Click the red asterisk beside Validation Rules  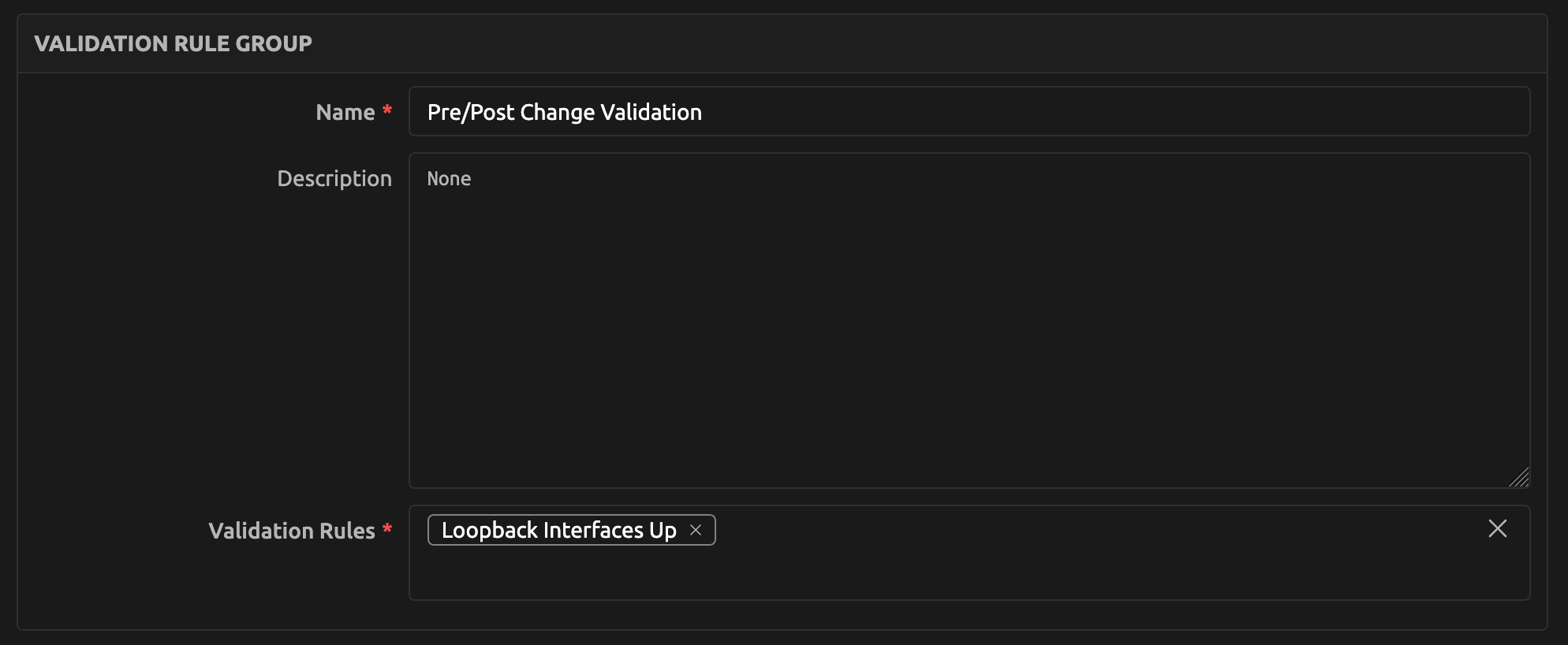tap(387, 528)
